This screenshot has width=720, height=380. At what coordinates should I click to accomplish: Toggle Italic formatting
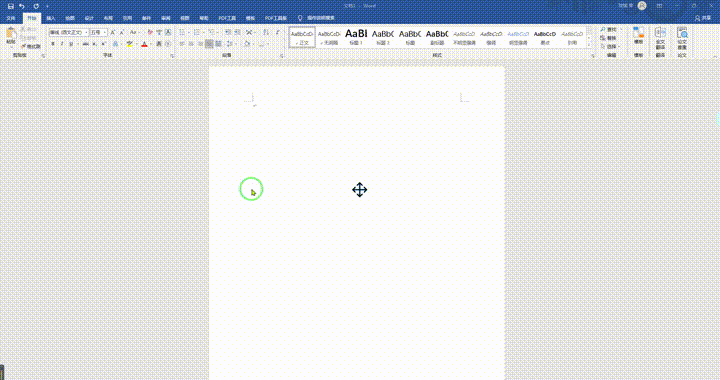click(62, 44)
